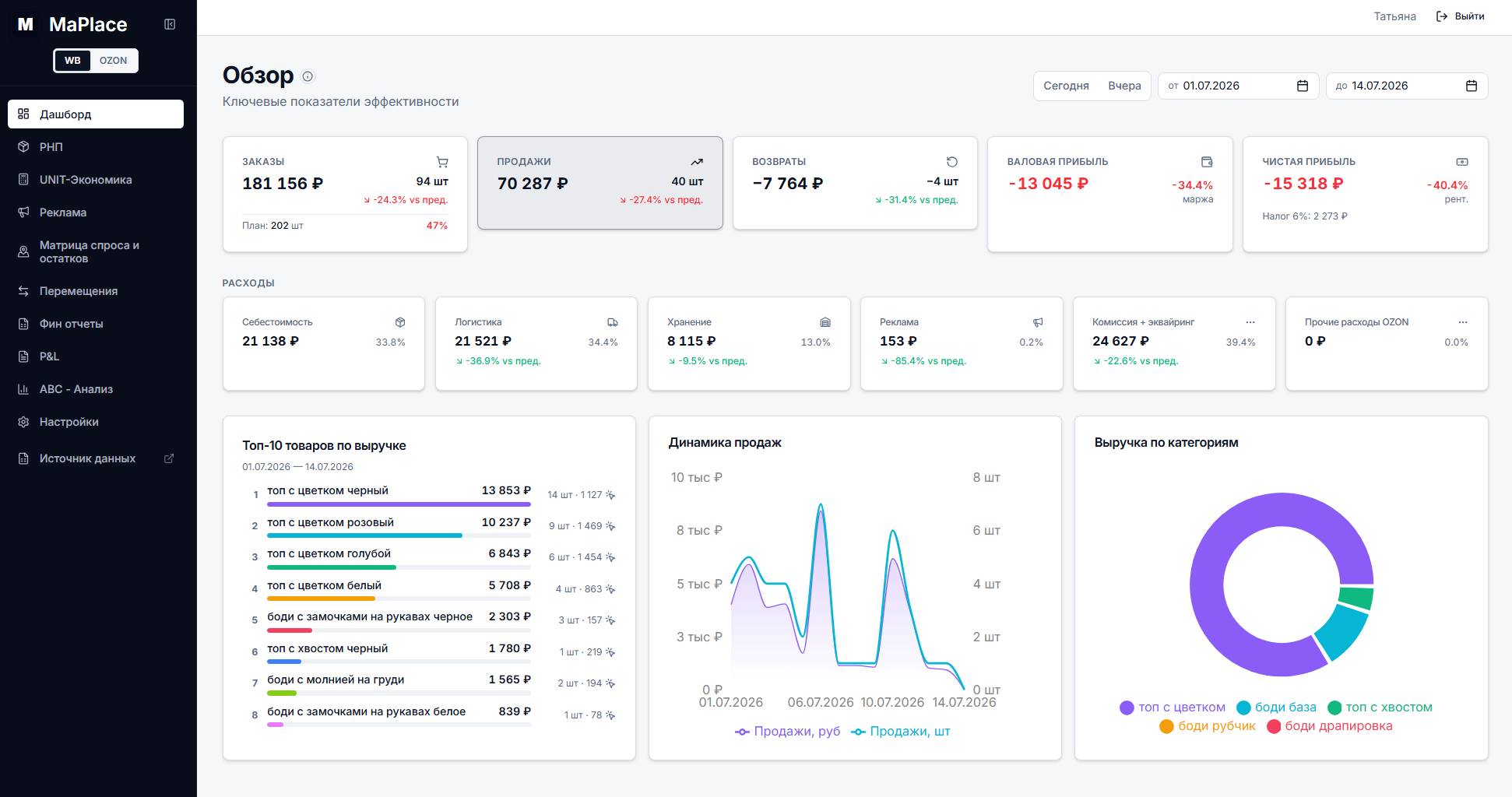Open the three-dots menu on Прочие расходы OZON card
The width and height of the screenshot is (1512, 797).
pos(1463,322)
